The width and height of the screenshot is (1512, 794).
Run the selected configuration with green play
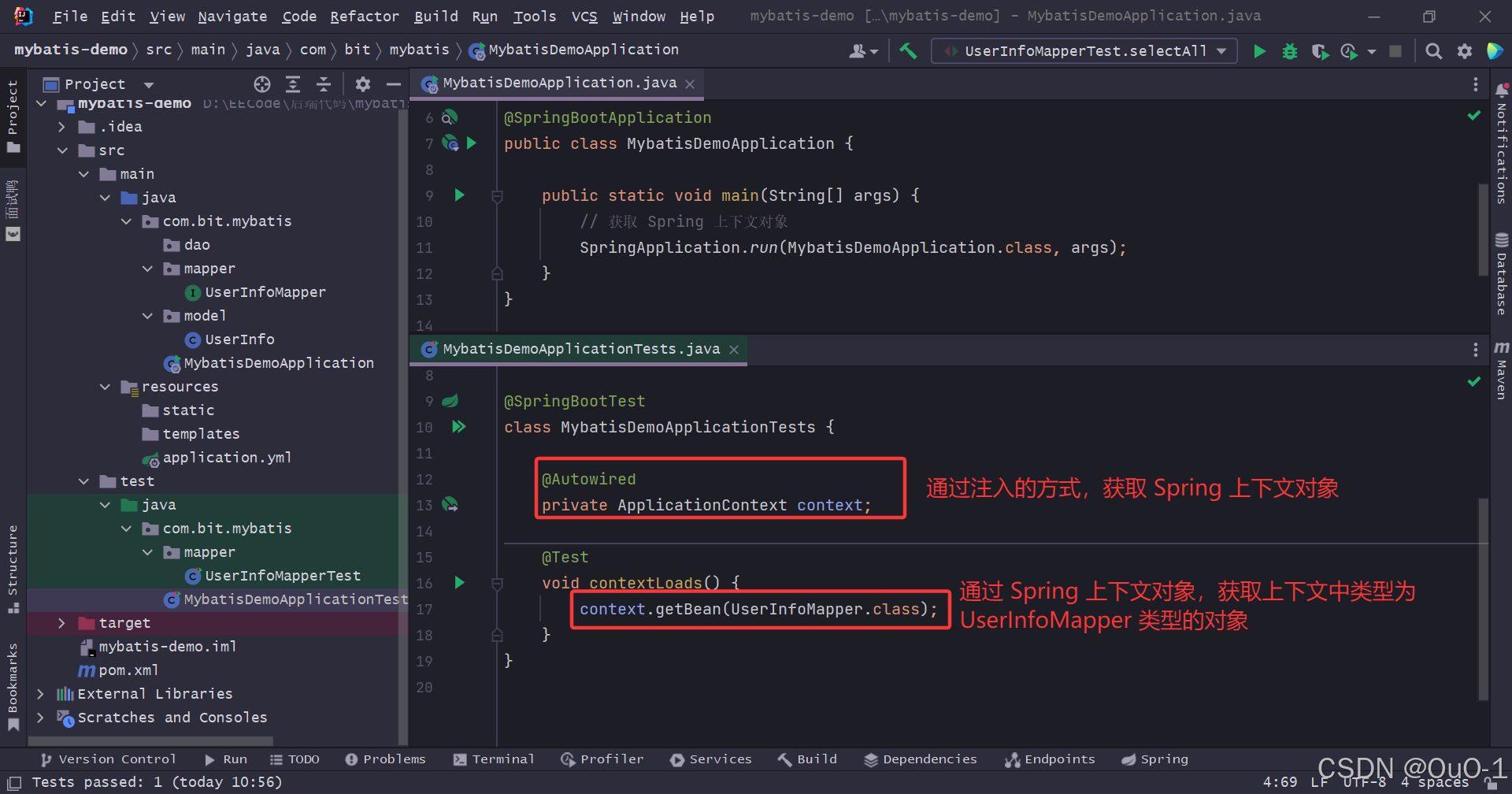point(1259,51)
